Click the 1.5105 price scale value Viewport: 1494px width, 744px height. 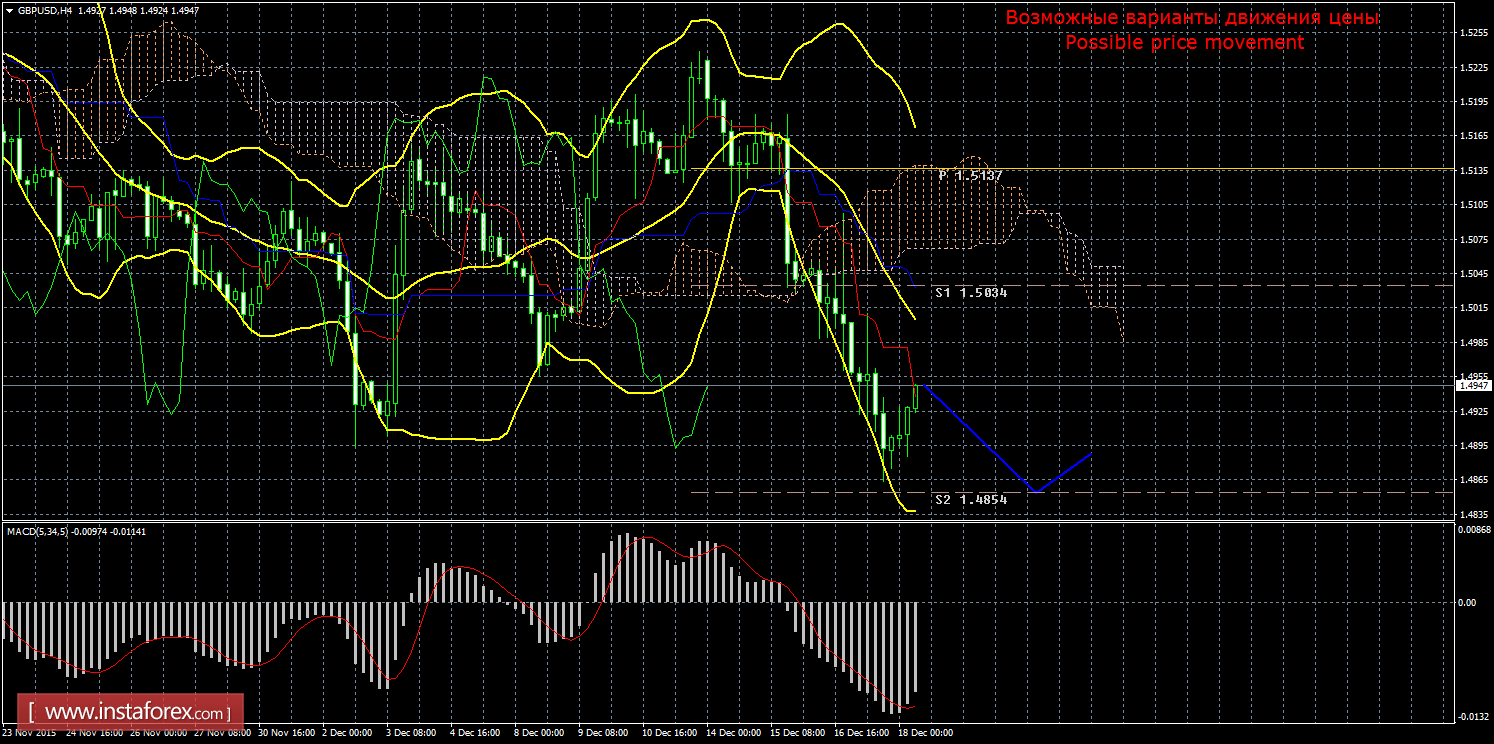pos(1472,205)
